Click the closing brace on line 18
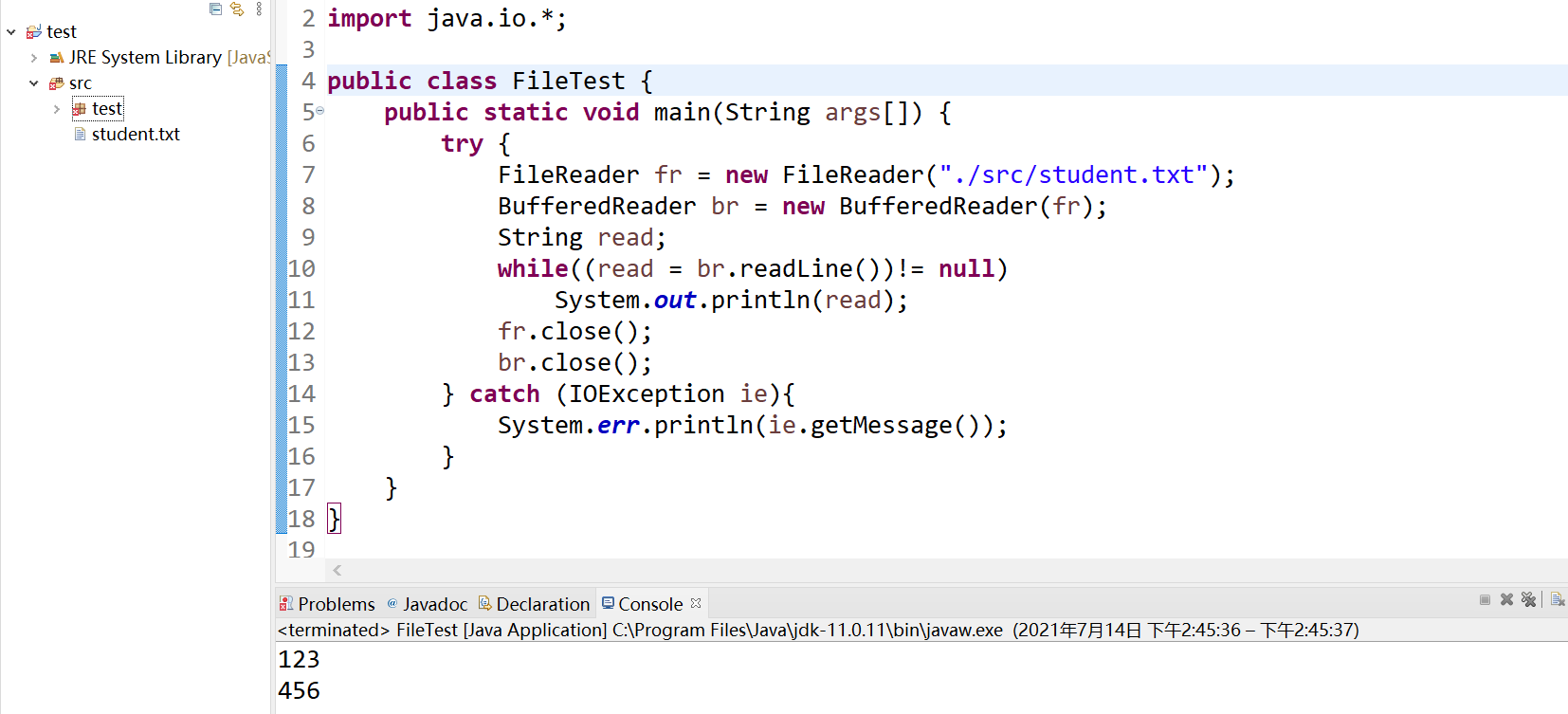The height and width of the screenshot is (714, 1568). pyautogui.click(x=334, y=519)
